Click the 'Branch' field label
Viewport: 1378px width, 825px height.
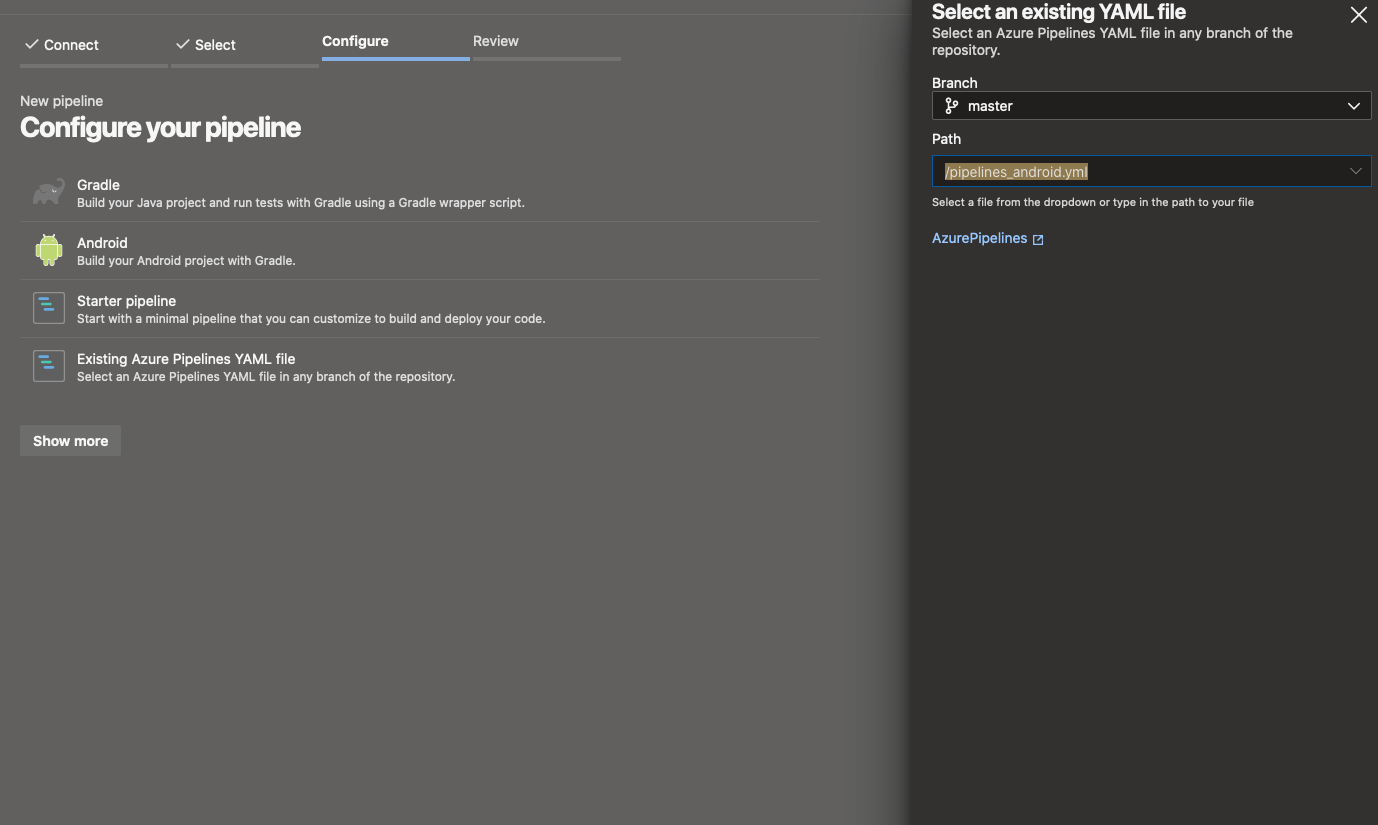955,83
